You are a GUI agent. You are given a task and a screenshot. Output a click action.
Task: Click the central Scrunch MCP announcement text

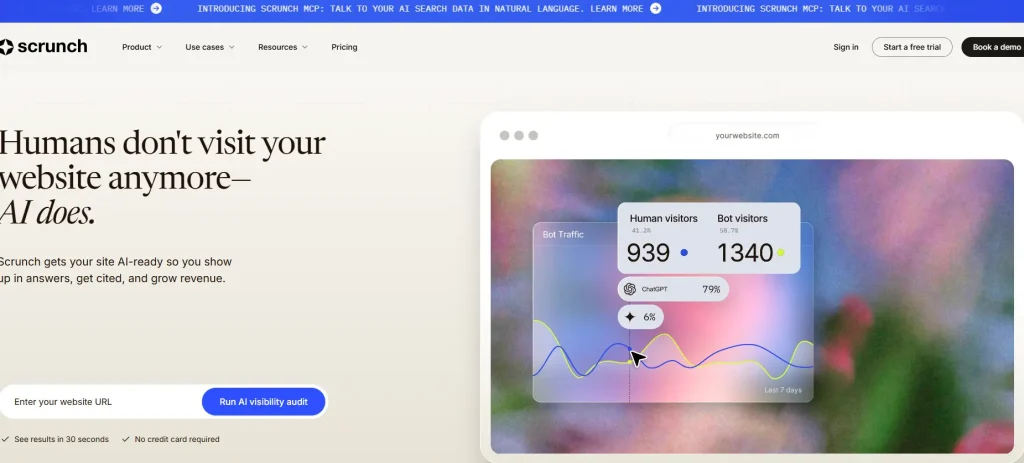tap(419, 8)
